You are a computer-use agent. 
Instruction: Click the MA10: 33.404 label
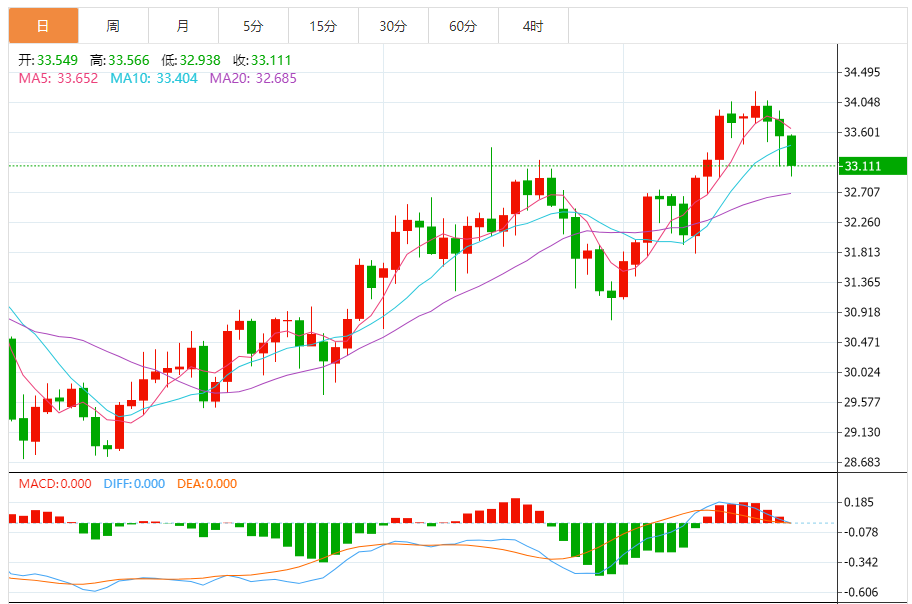[x=154, y=79]
